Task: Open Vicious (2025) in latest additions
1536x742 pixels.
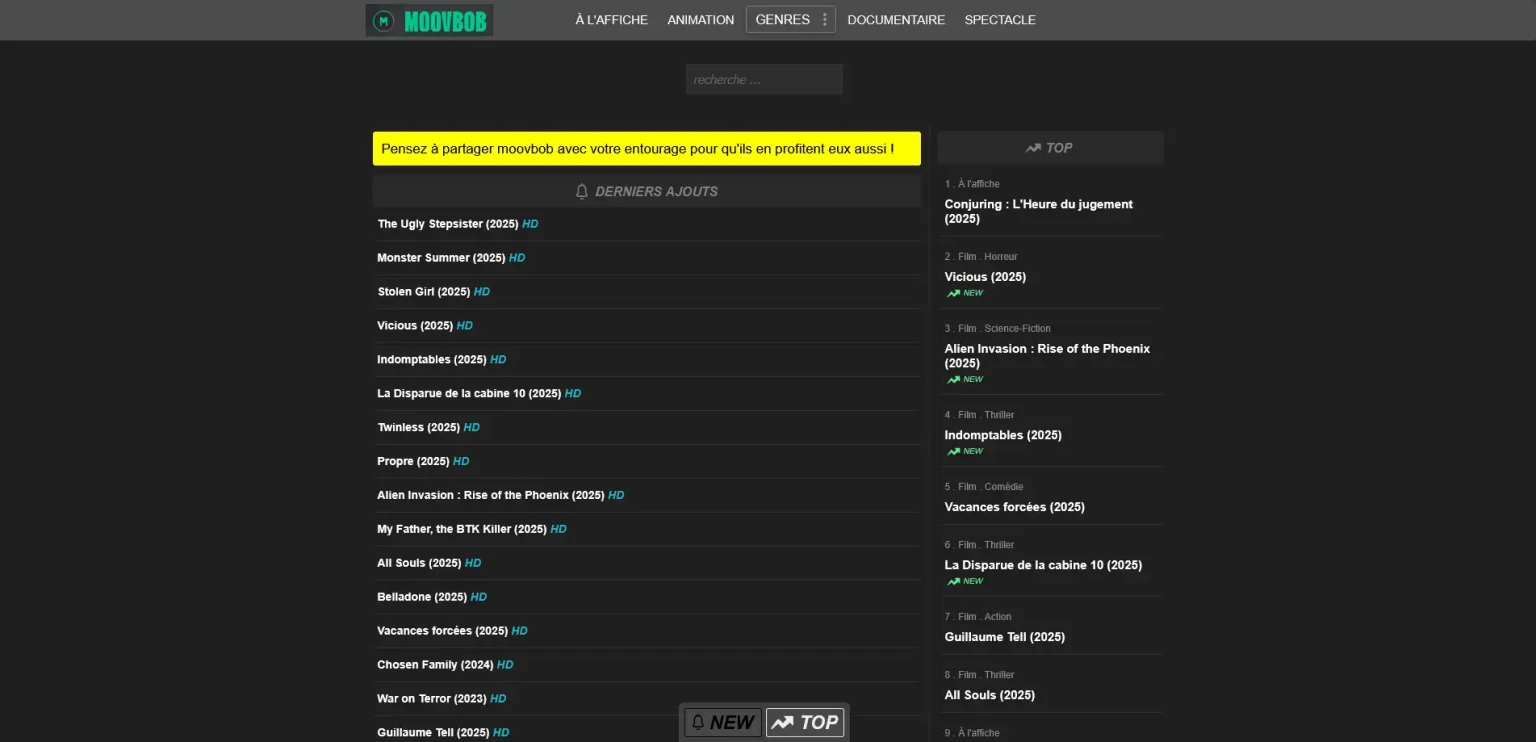Action: (x=415, y=326)
